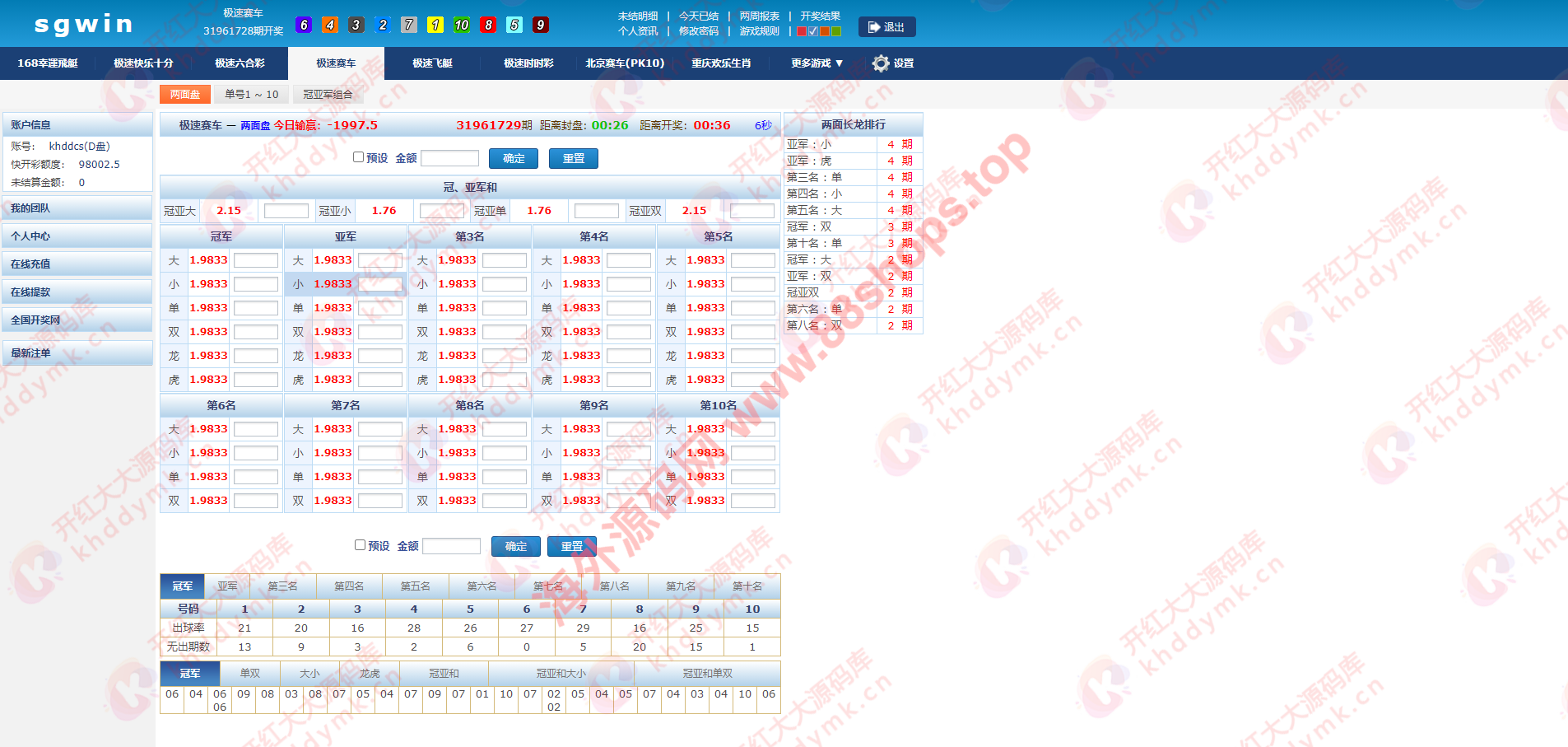Open the 冠亚军组合 tab
Screen dimensions: 1568x747
[x=328, y=95]
